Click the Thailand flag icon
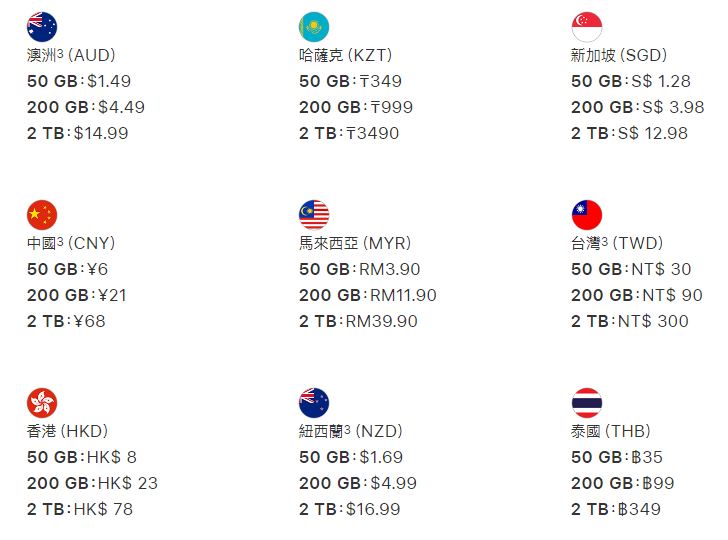The height and width of the screenshot is (540, 728). 586,402
